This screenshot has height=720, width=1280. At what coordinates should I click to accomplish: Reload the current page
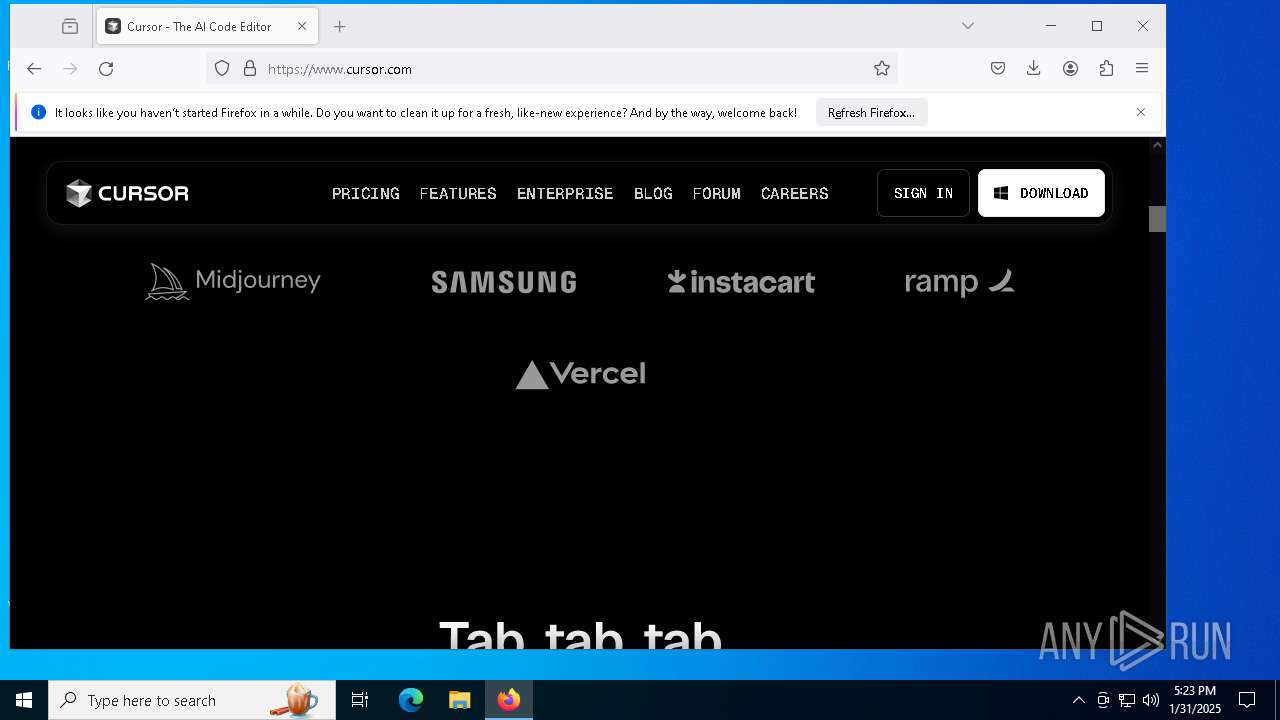click(106, 69)
